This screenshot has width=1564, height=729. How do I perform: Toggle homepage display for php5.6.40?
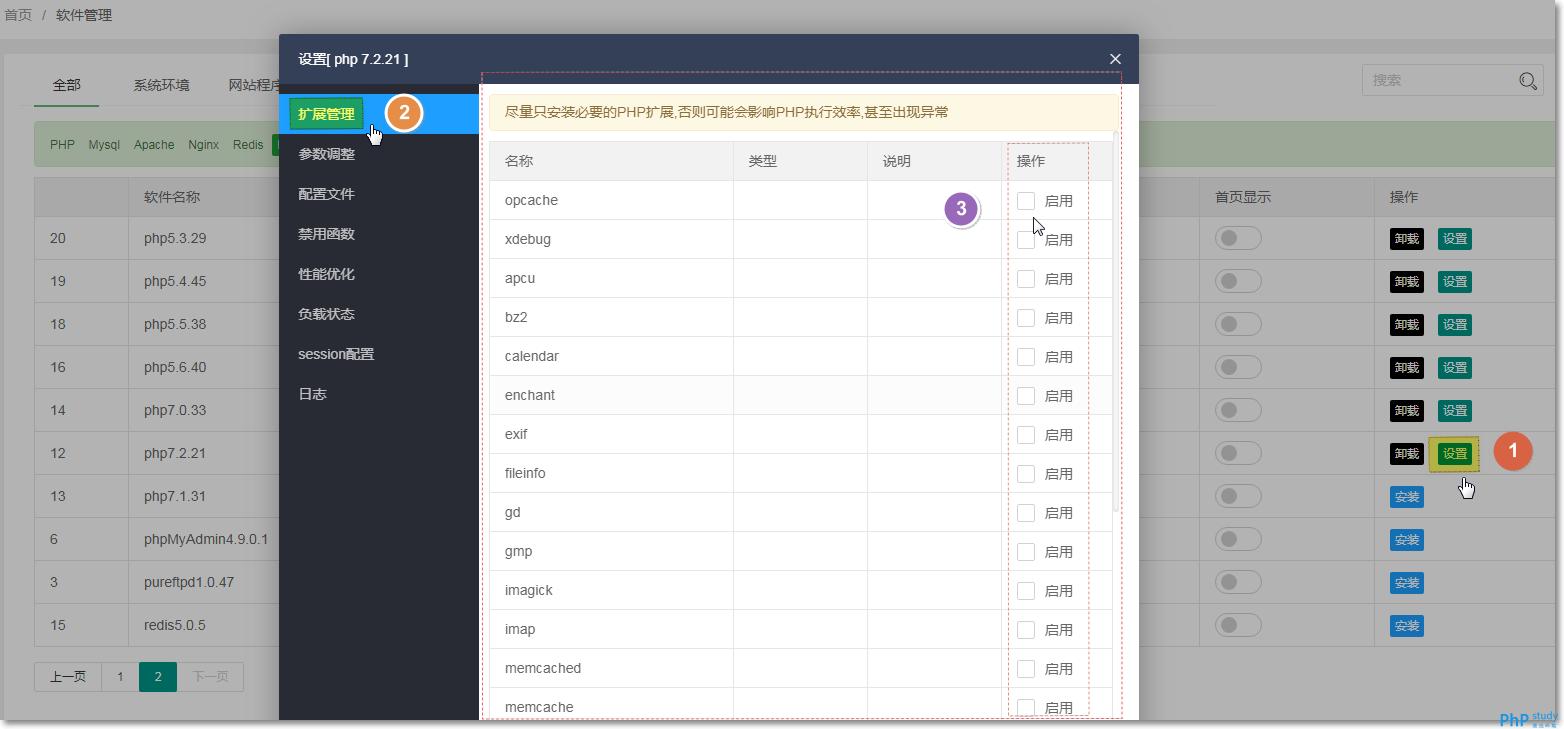pos(1237,367)
